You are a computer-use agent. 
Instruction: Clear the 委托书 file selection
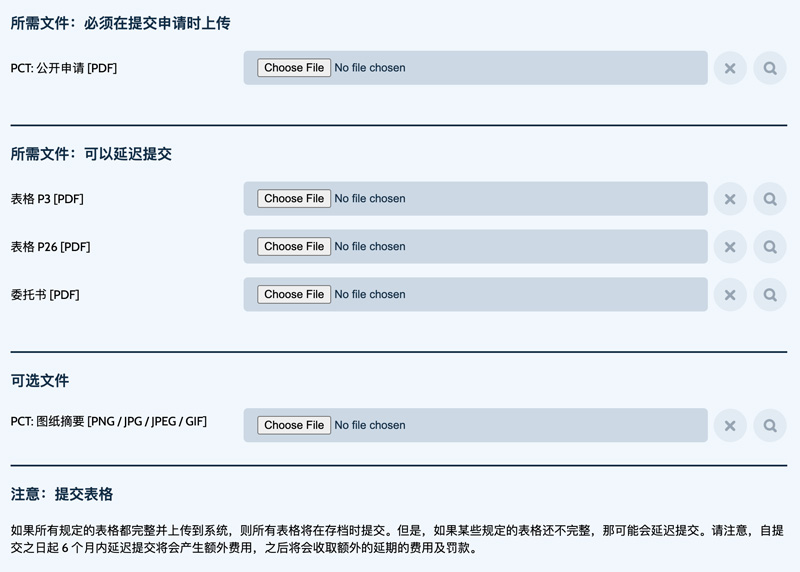coord(730,294)
